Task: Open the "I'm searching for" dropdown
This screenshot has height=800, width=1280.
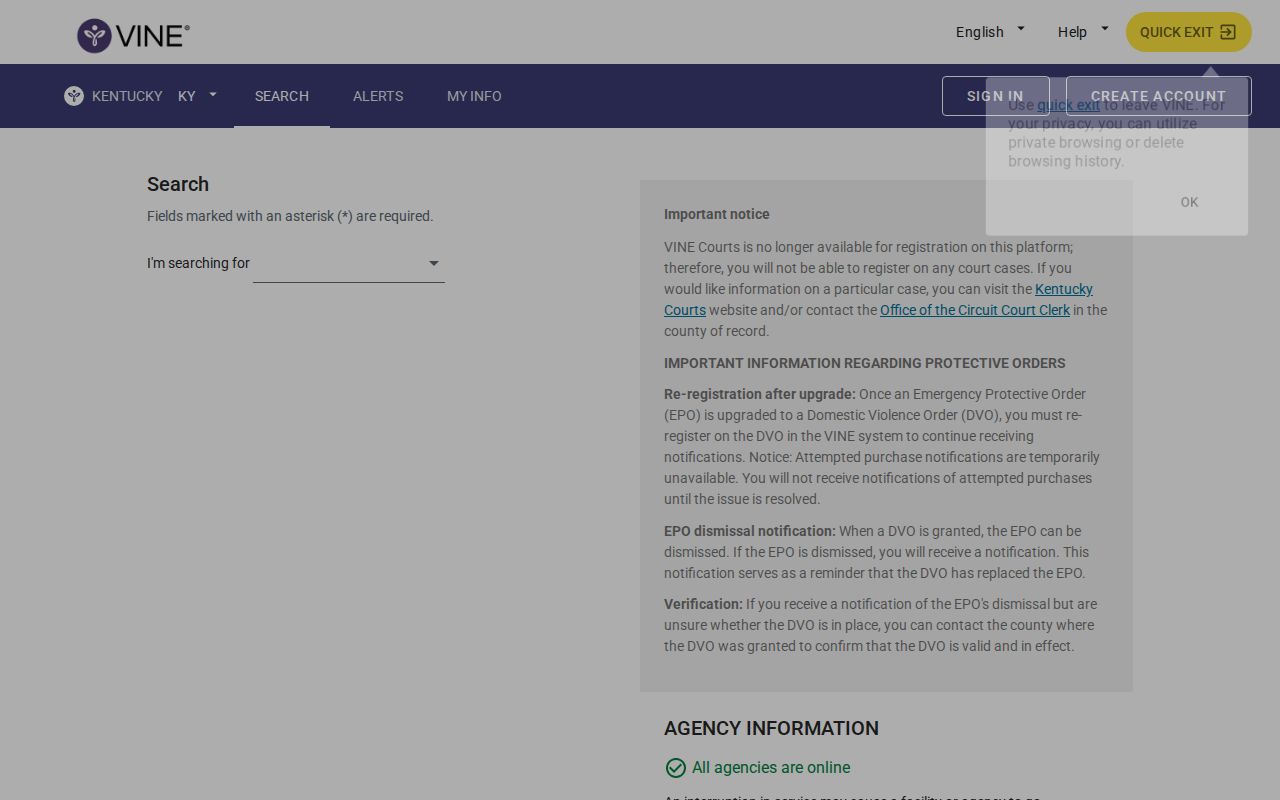Action: click(x=349, y=264)
